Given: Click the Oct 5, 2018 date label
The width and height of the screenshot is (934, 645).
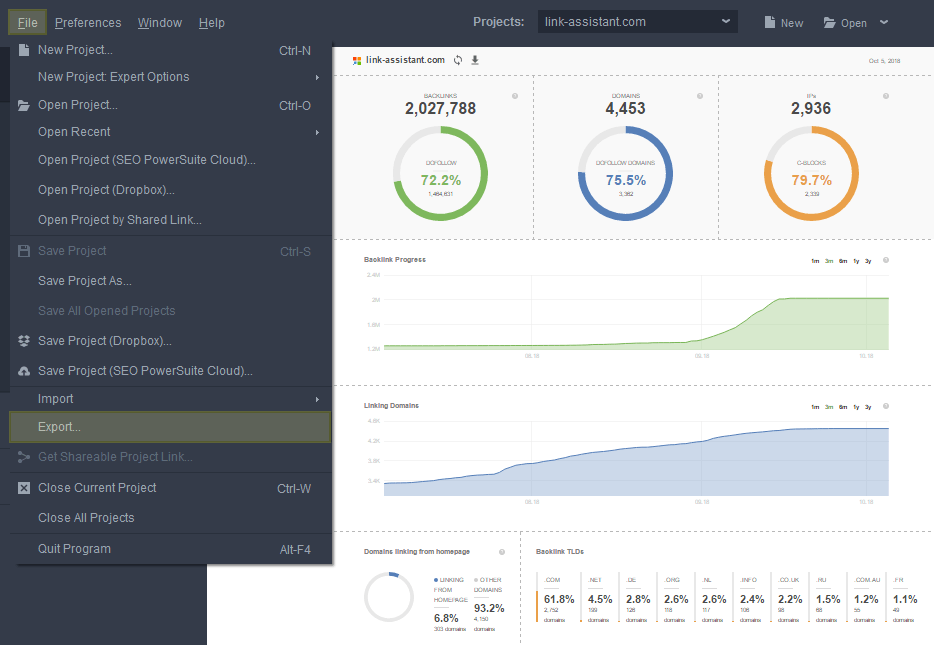Looking at the screenshot, I should 885,61.
